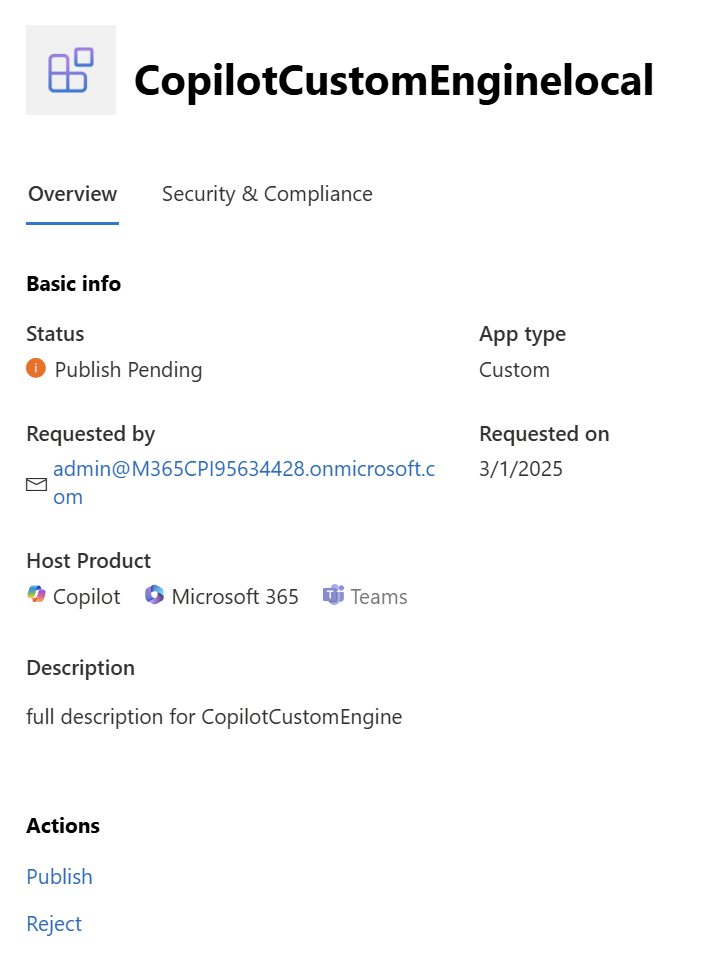Click the orange Publish Pending status icon
The height and width of the screenshot is (960, 711).
pos(36,369)
